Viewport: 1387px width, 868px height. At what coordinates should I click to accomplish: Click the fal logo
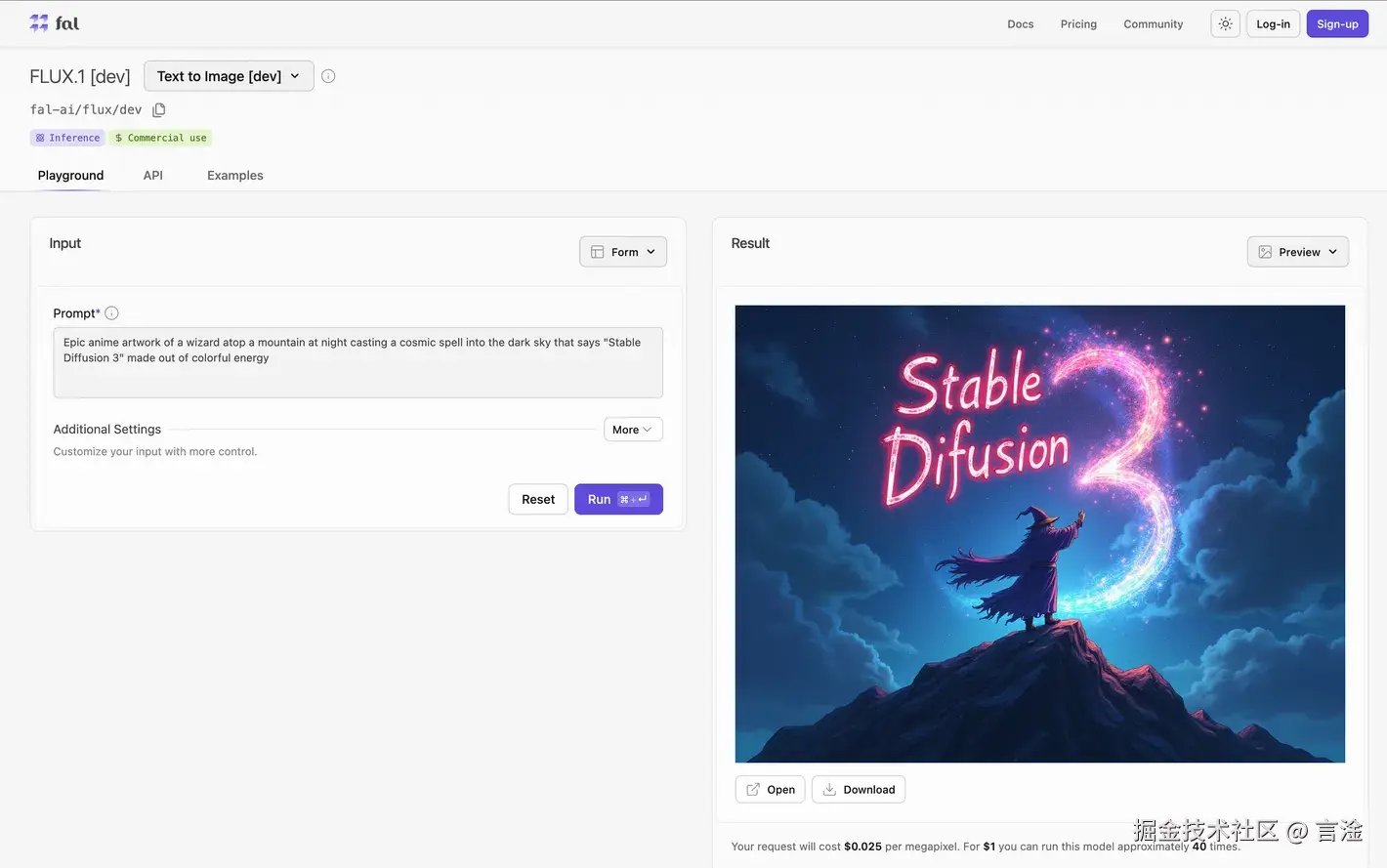point(54,23)
